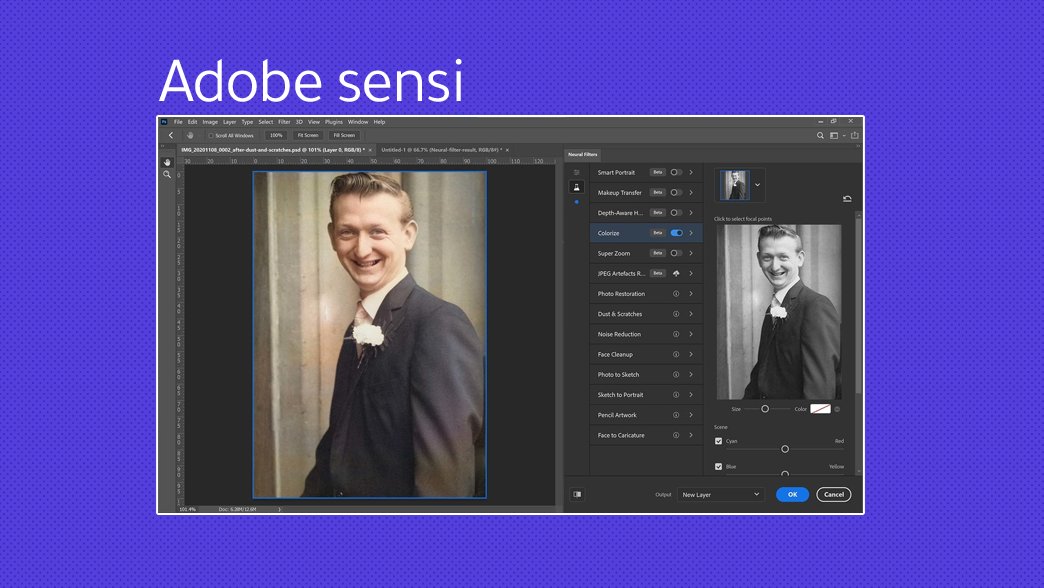This screenshot has height=588, width=1044.
Task: Close the Untitled-1 document tab
Action: click(507, 150)
